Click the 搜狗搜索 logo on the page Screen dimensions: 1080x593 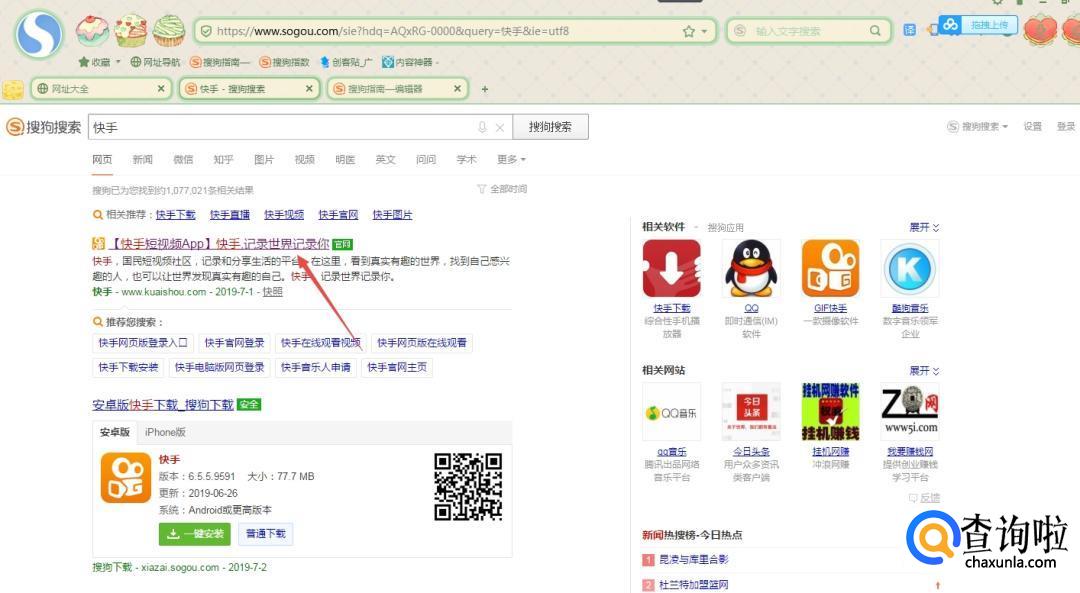click(44, 127)
